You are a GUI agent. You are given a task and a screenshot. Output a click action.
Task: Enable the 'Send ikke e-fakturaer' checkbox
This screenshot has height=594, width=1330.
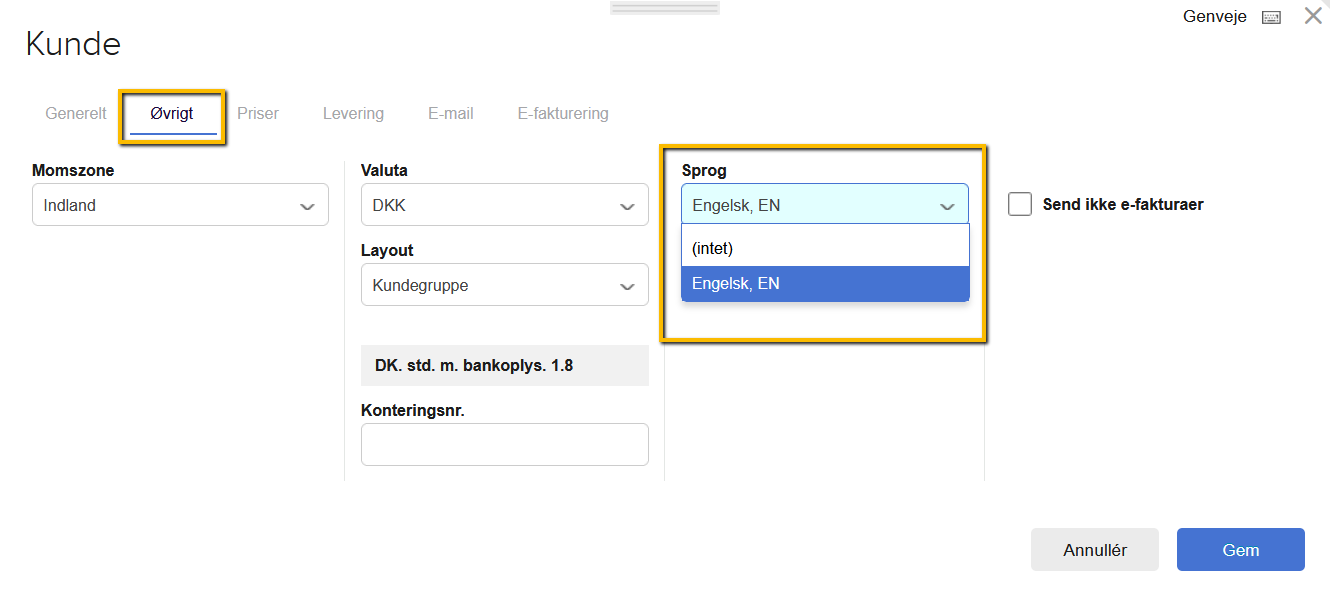coord(1020,203)
